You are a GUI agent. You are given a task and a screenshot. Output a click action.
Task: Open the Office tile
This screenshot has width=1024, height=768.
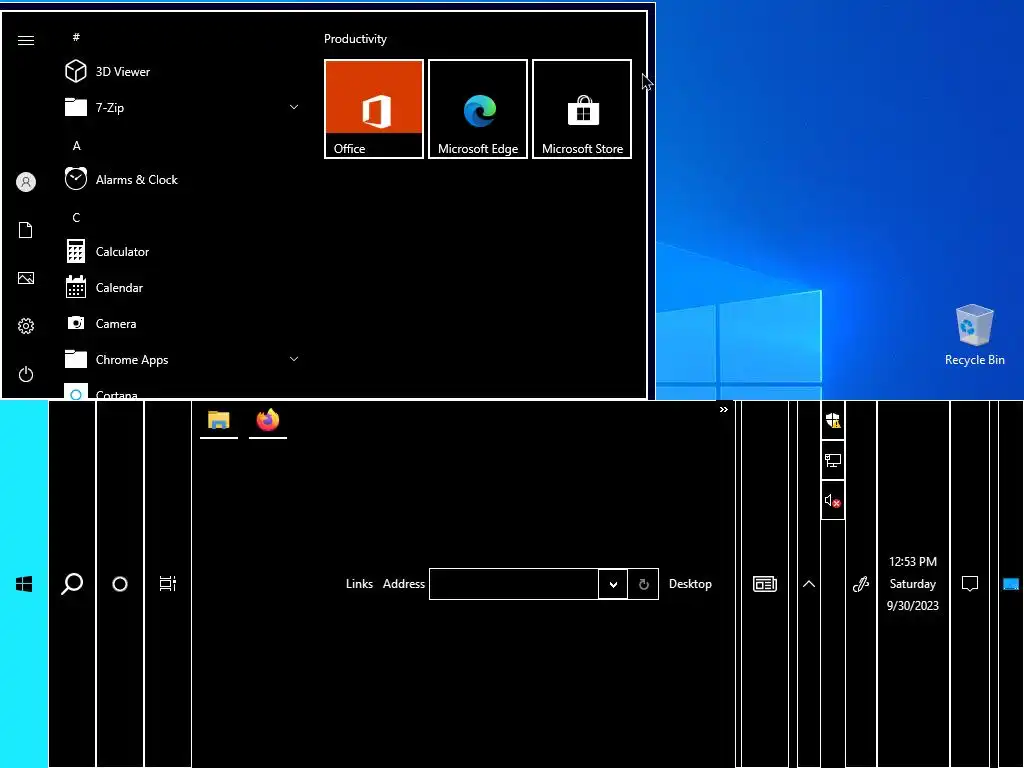pyautogui.click(x=374, y=109)
